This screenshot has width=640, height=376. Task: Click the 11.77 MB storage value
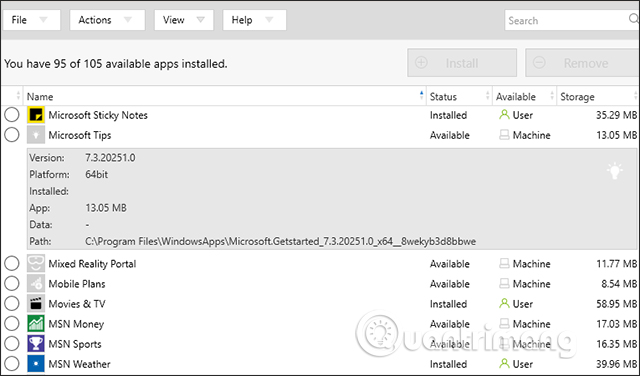tap(617, 264)
